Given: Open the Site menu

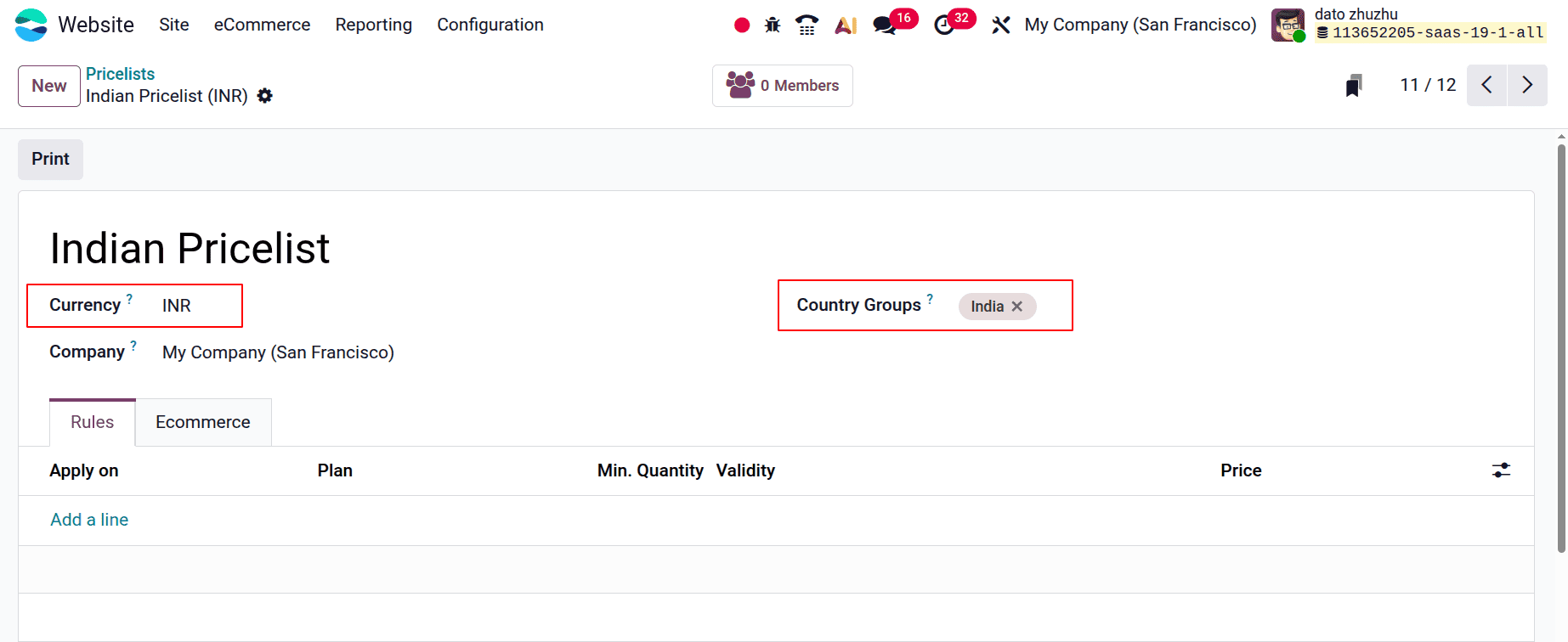Looking at the screenshot, I should (x=174, y=25).
